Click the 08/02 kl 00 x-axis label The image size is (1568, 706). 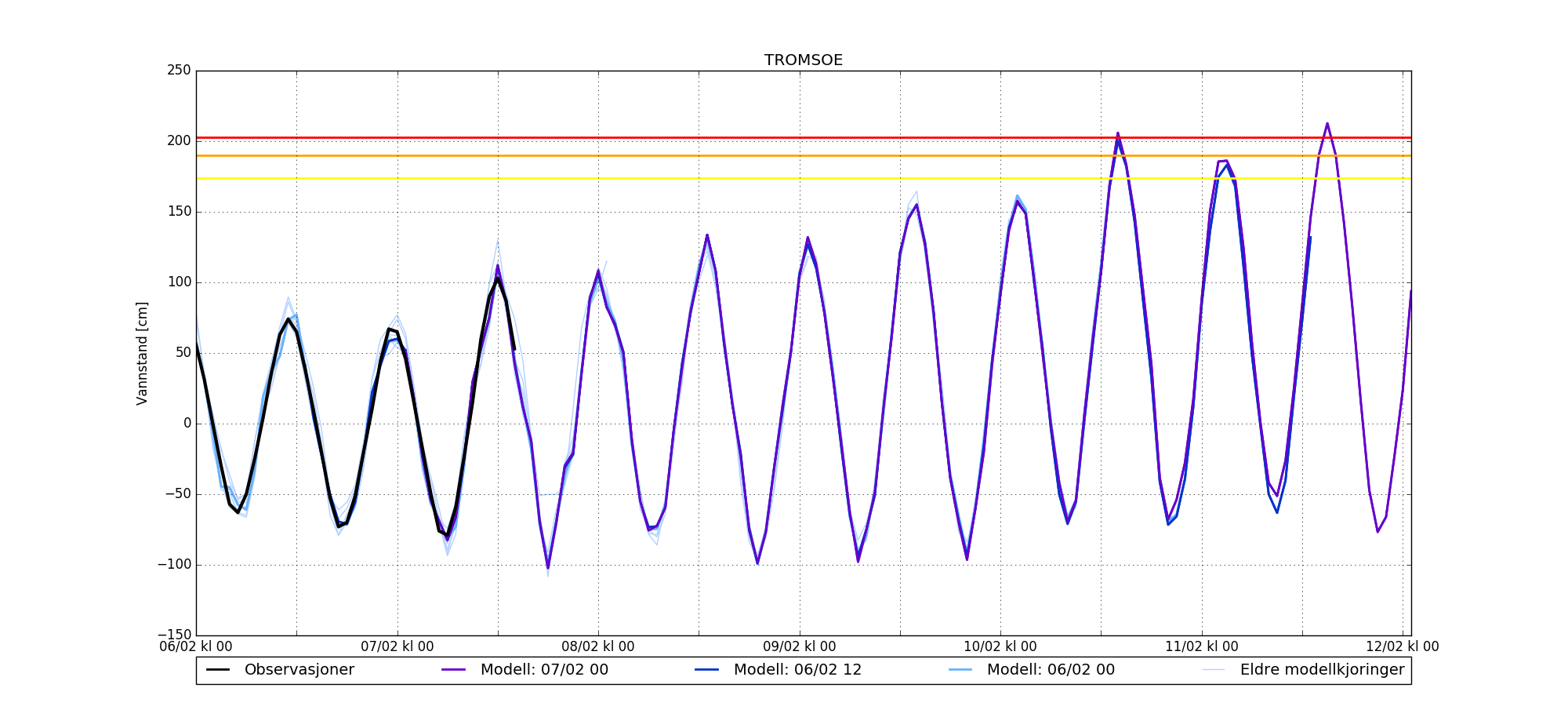tap(598, 646)
